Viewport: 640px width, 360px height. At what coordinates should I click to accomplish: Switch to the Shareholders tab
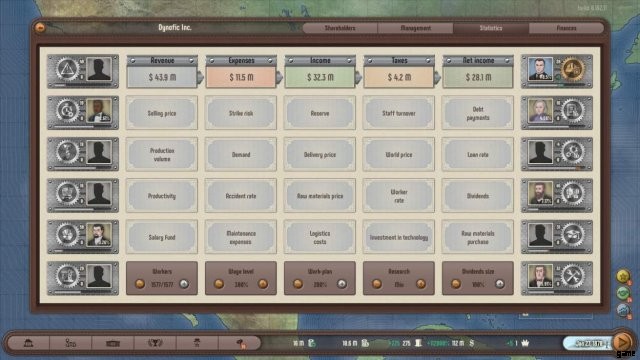(340, 28)
